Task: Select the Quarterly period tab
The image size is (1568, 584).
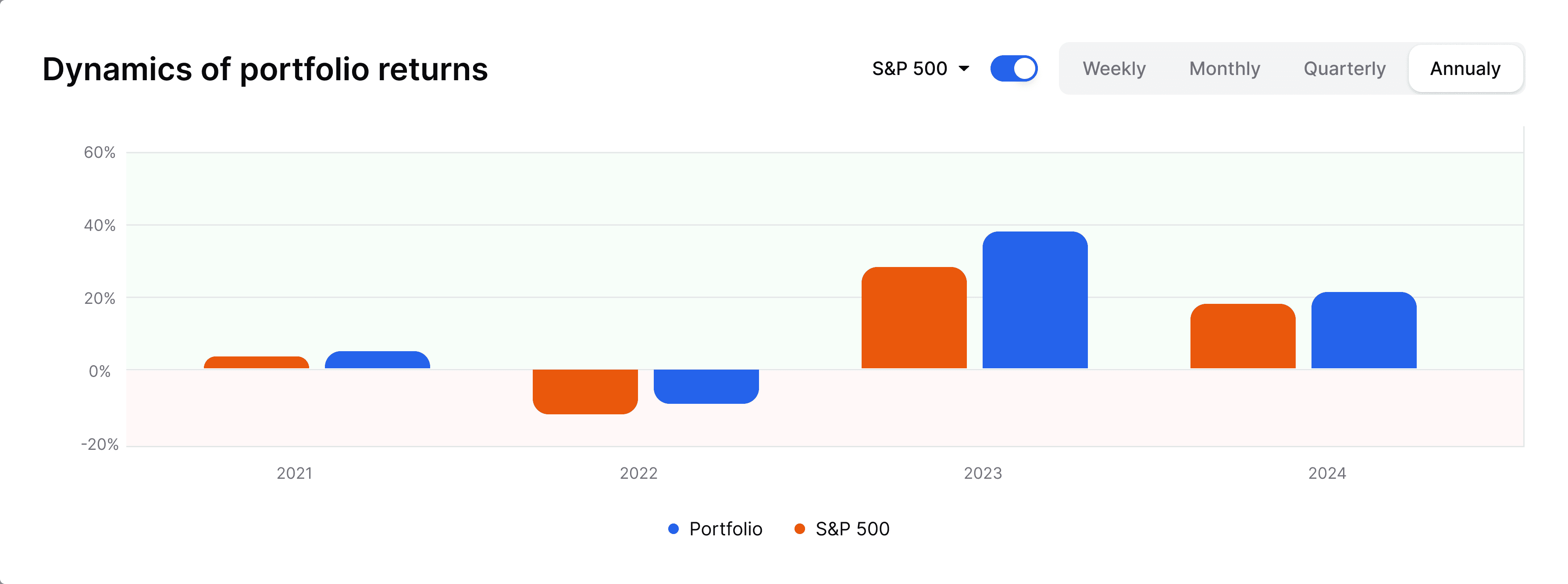Action: [1344, 68]
